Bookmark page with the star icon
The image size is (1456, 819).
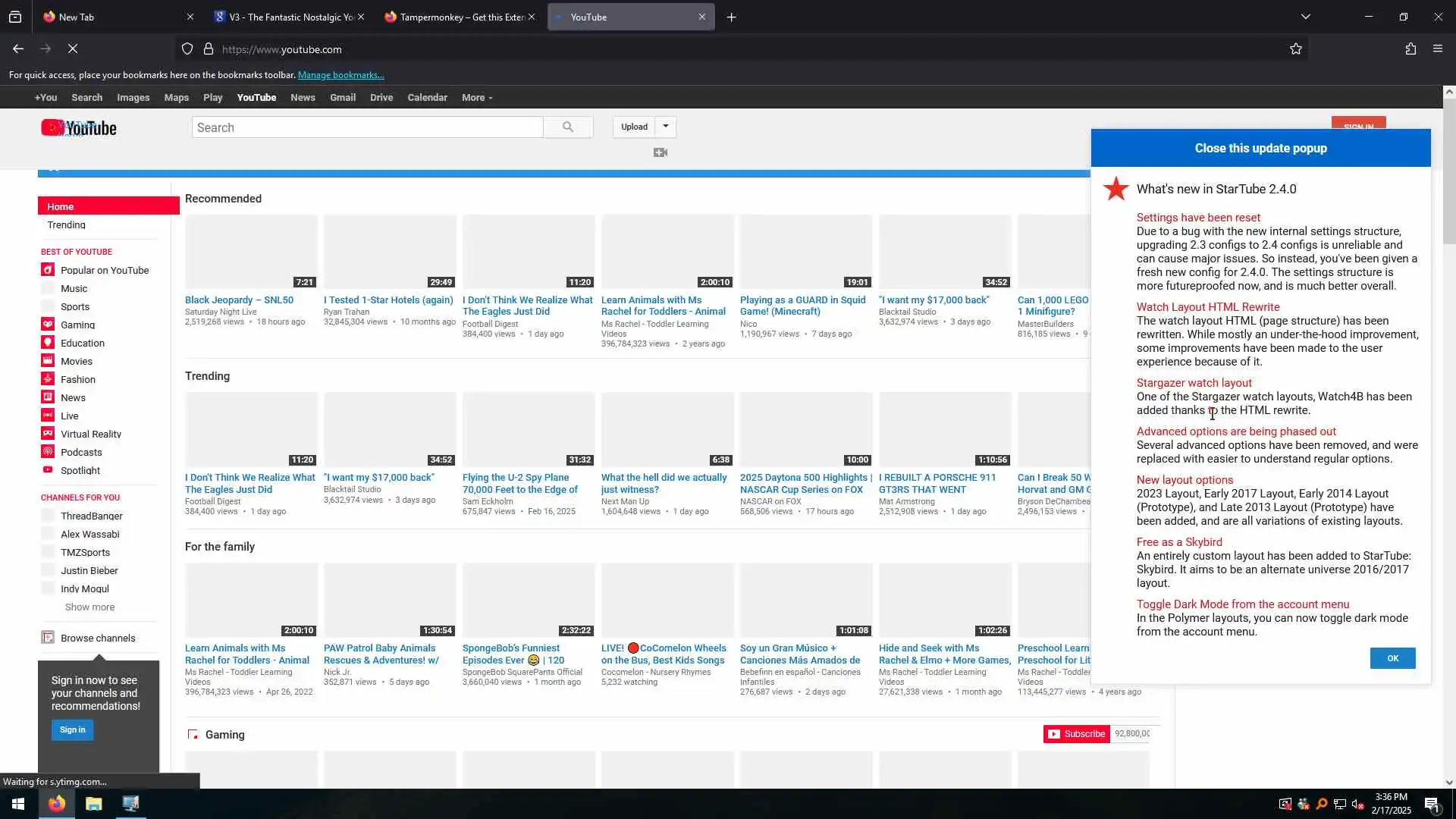(1296, 49)
